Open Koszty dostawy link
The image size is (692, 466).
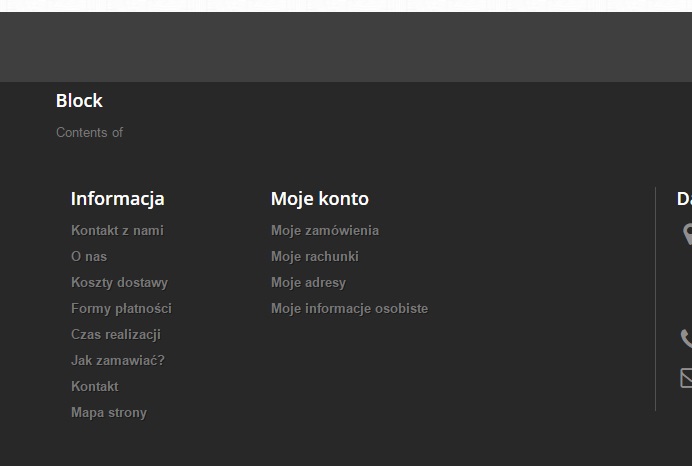click(119, 282)
